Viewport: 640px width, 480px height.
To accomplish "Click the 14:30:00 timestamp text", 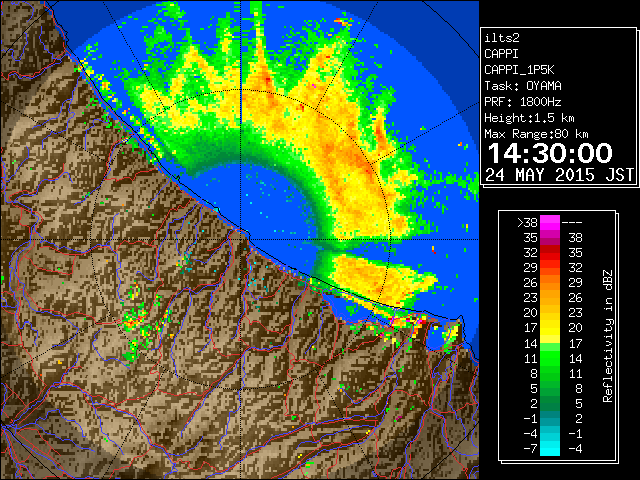I will click(x=550, y=153).
